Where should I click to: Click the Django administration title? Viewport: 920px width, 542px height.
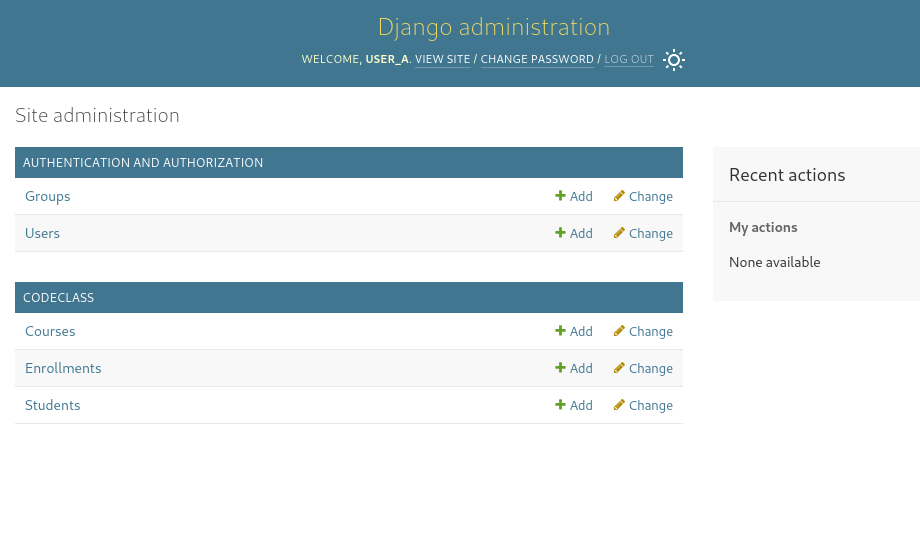point(493,27)
